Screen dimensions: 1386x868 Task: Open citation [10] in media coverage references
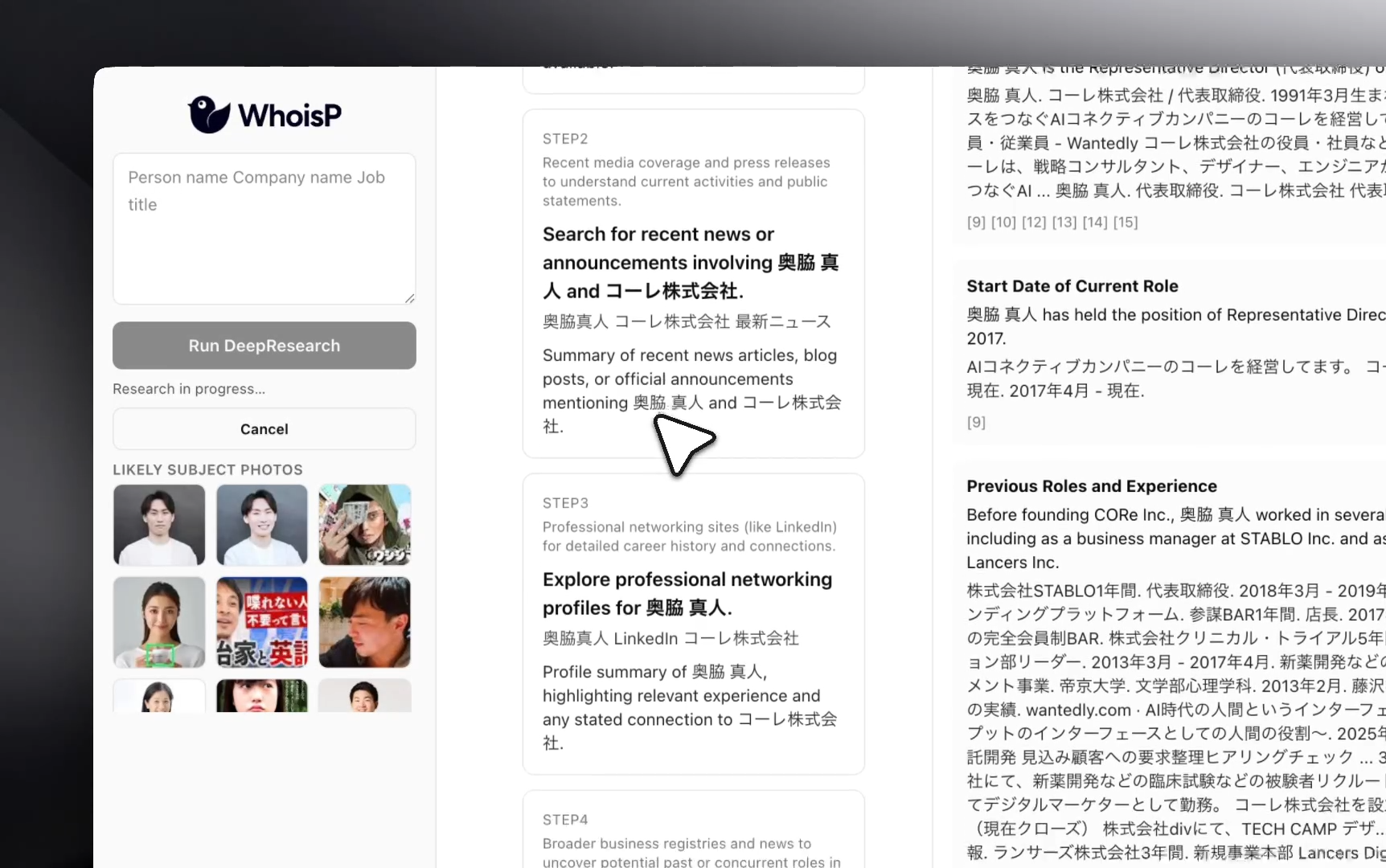(x=1003, y=223)
